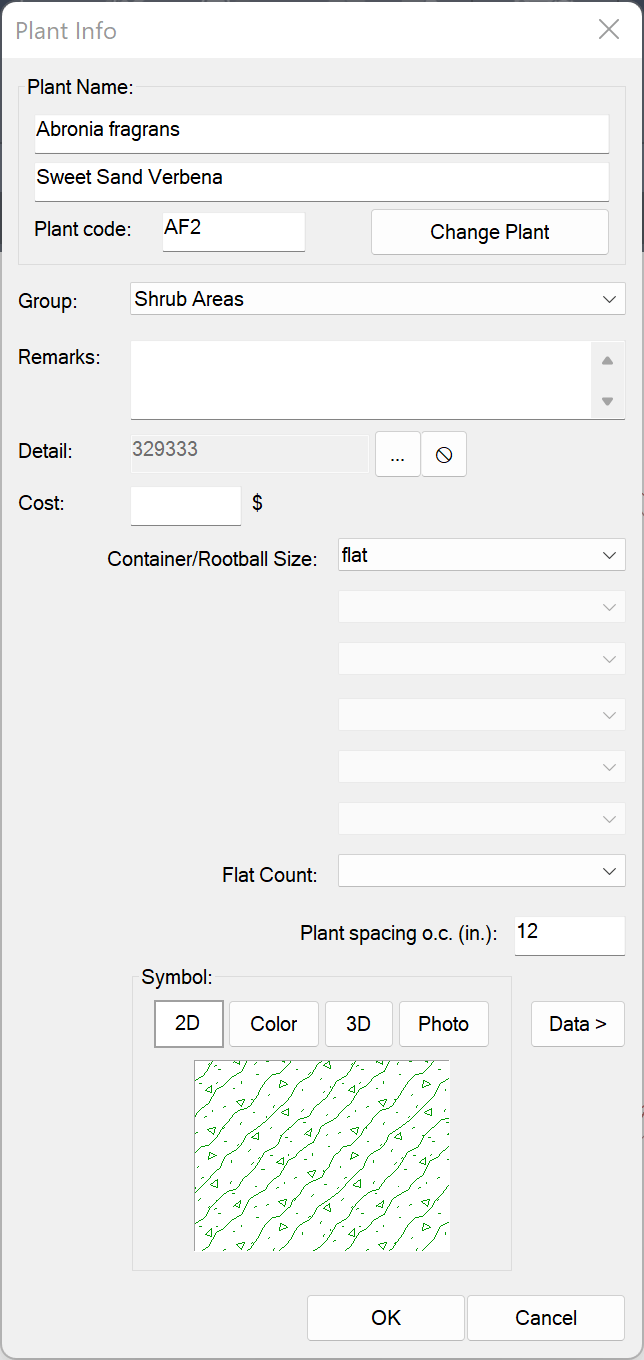Click the green hatch symbol preview
This screenshot has height=1360, width=644.
322,1155
